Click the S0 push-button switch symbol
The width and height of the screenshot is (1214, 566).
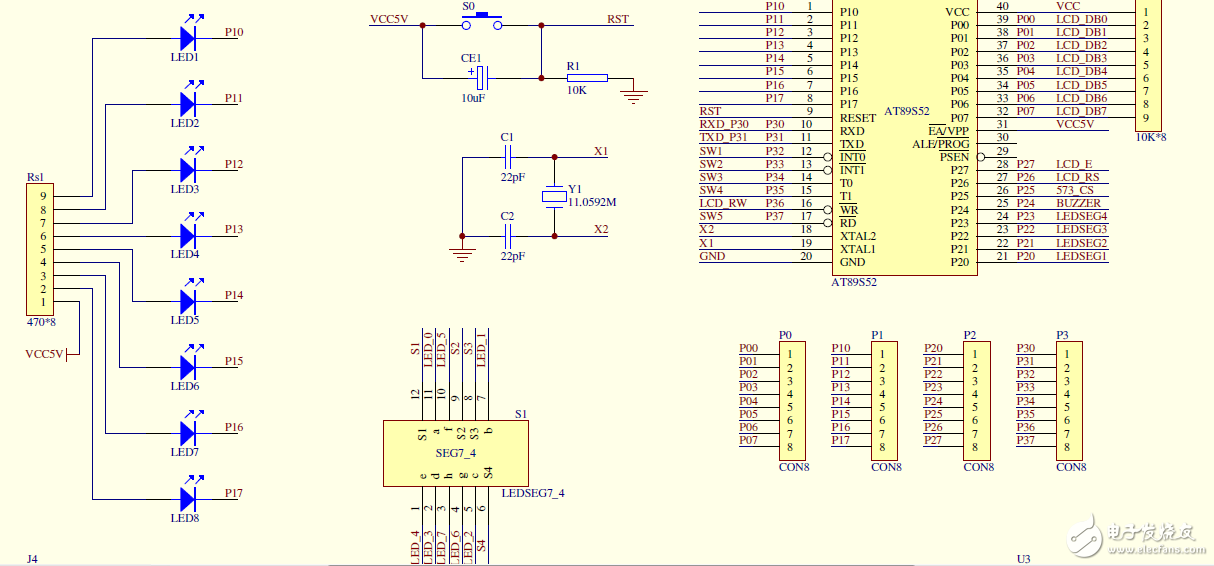pyautogui.click(x=482, y=19)
